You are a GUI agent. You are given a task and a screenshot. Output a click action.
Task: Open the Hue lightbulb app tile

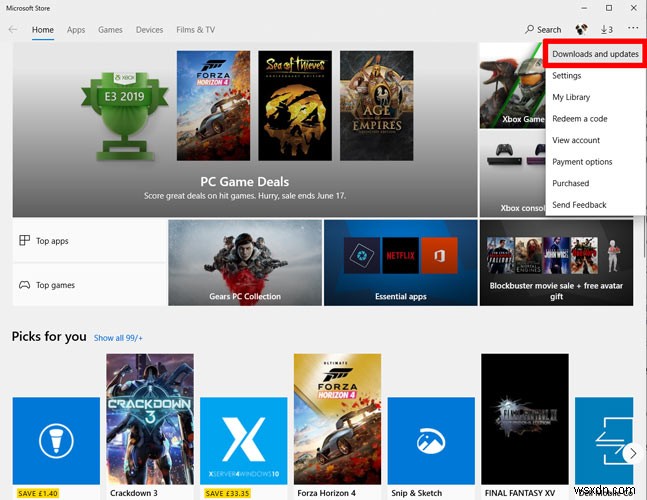[x=56, y=441]
